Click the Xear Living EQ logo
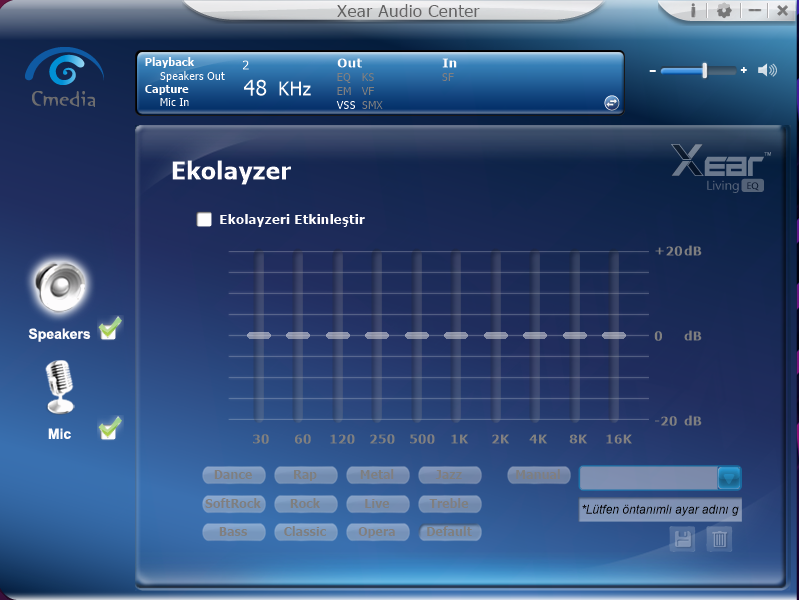 [720, 168]
